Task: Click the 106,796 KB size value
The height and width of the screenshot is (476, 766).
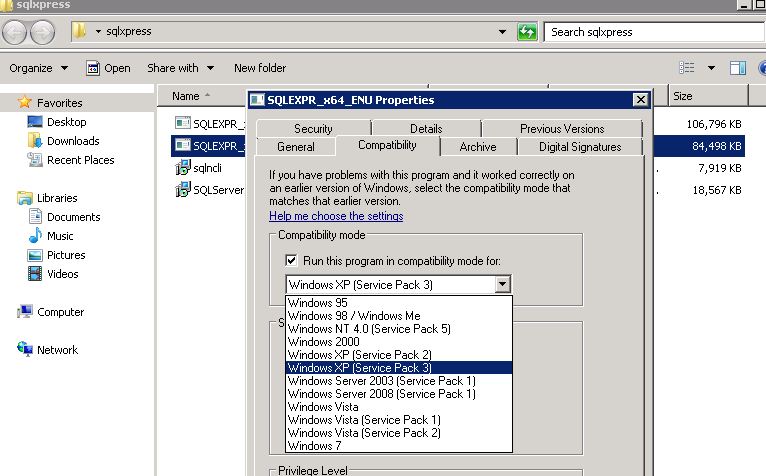Action: [x=714, y=124]
